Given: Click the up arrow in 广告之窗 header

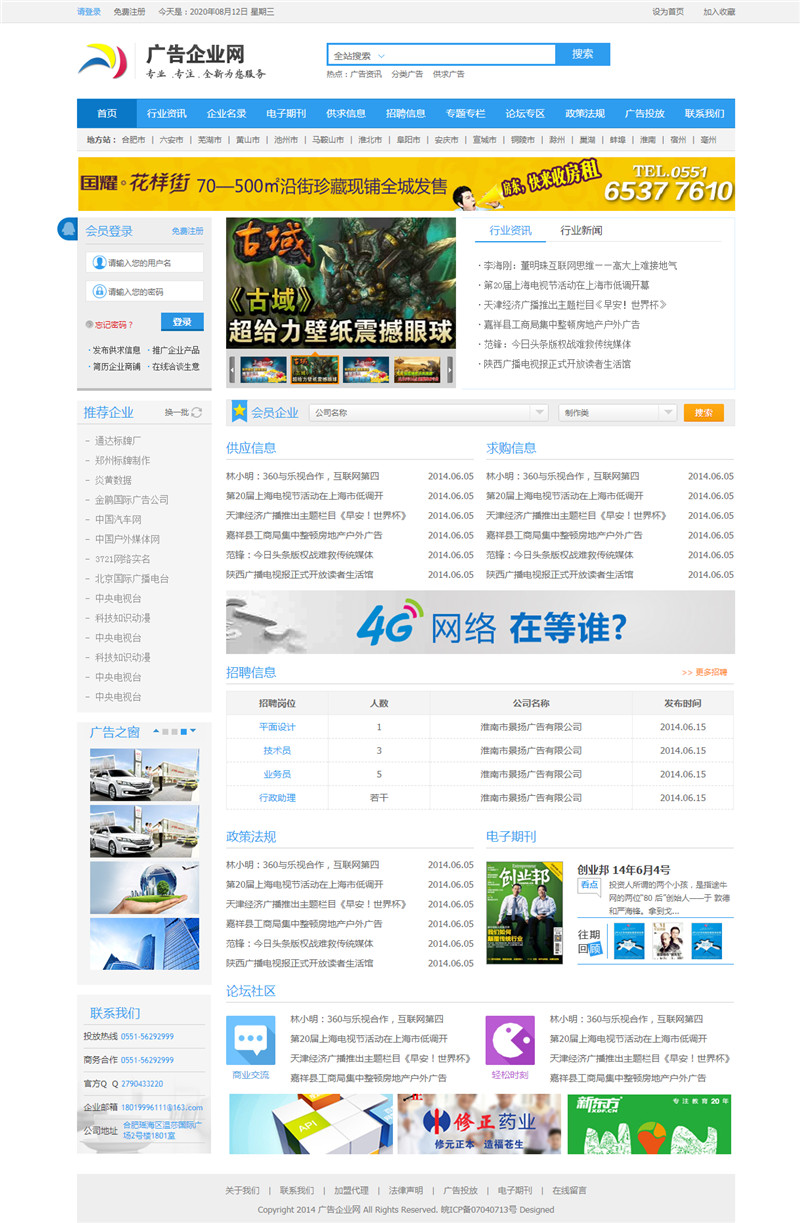Looking at the screenshot, I should click(x=154, y=731).
